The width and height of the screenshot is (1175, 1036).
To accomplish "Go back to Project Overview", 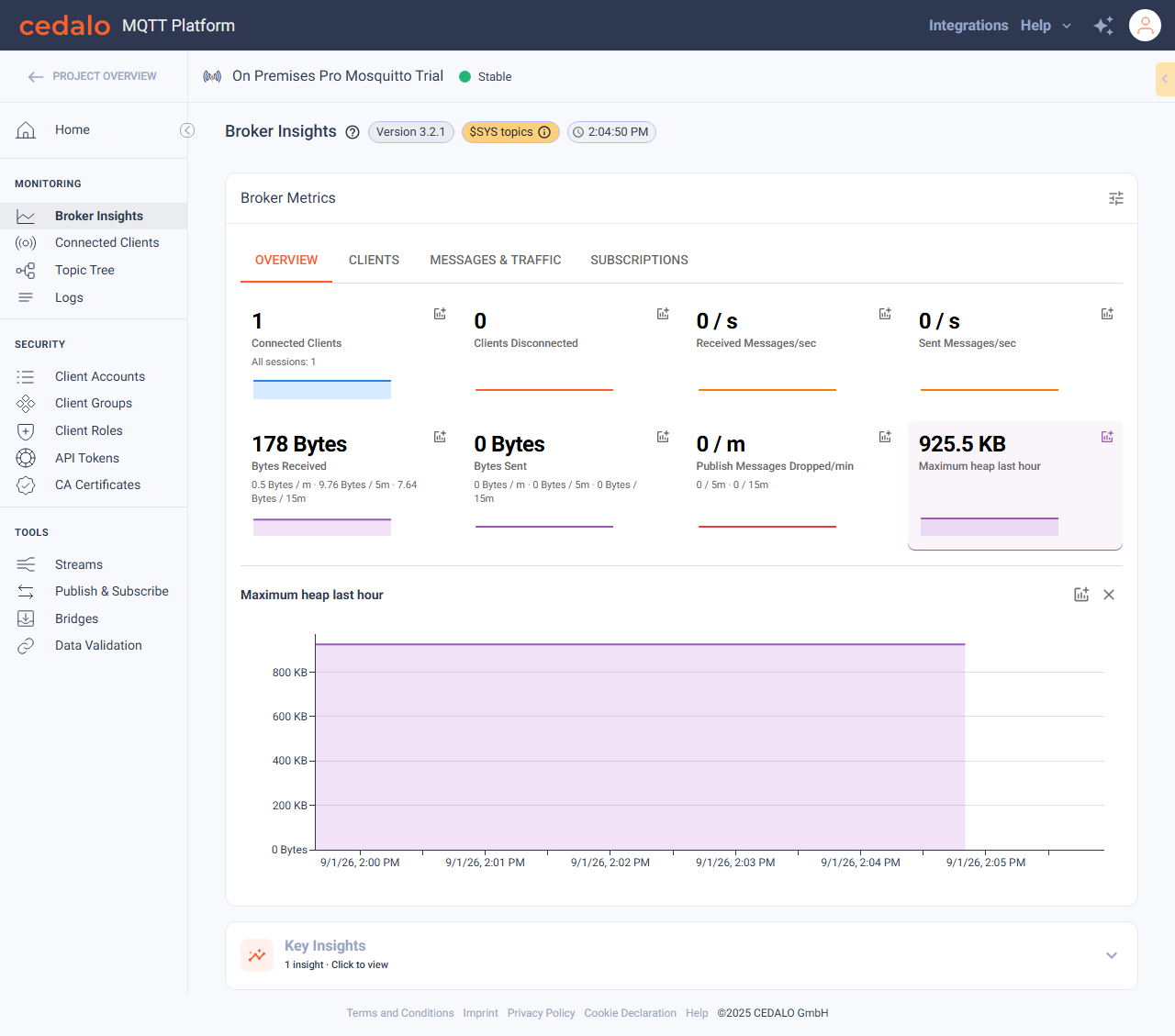I will (x=92, y=76).
